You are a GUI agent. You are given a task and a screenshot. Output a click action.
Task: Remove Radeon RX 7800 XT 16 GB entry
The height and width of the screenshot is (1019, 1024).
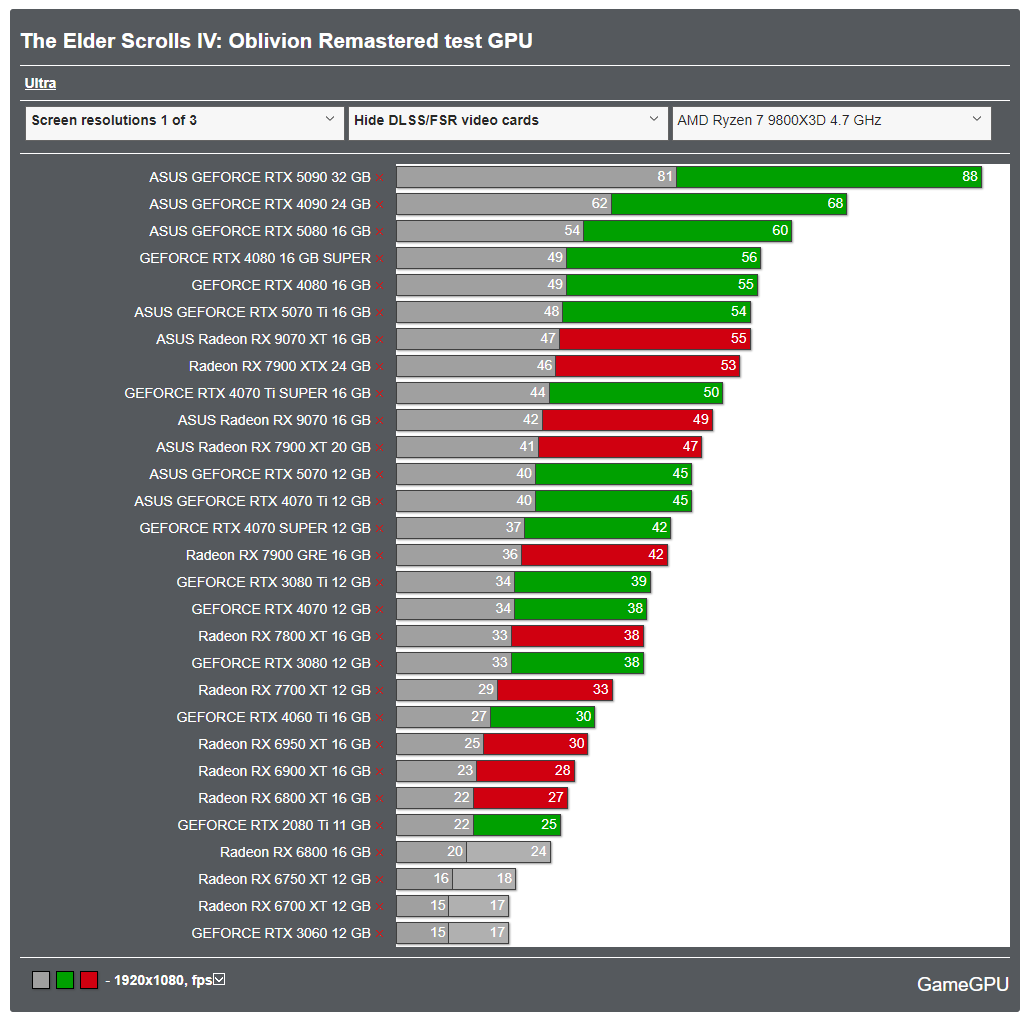coord(380,637)
